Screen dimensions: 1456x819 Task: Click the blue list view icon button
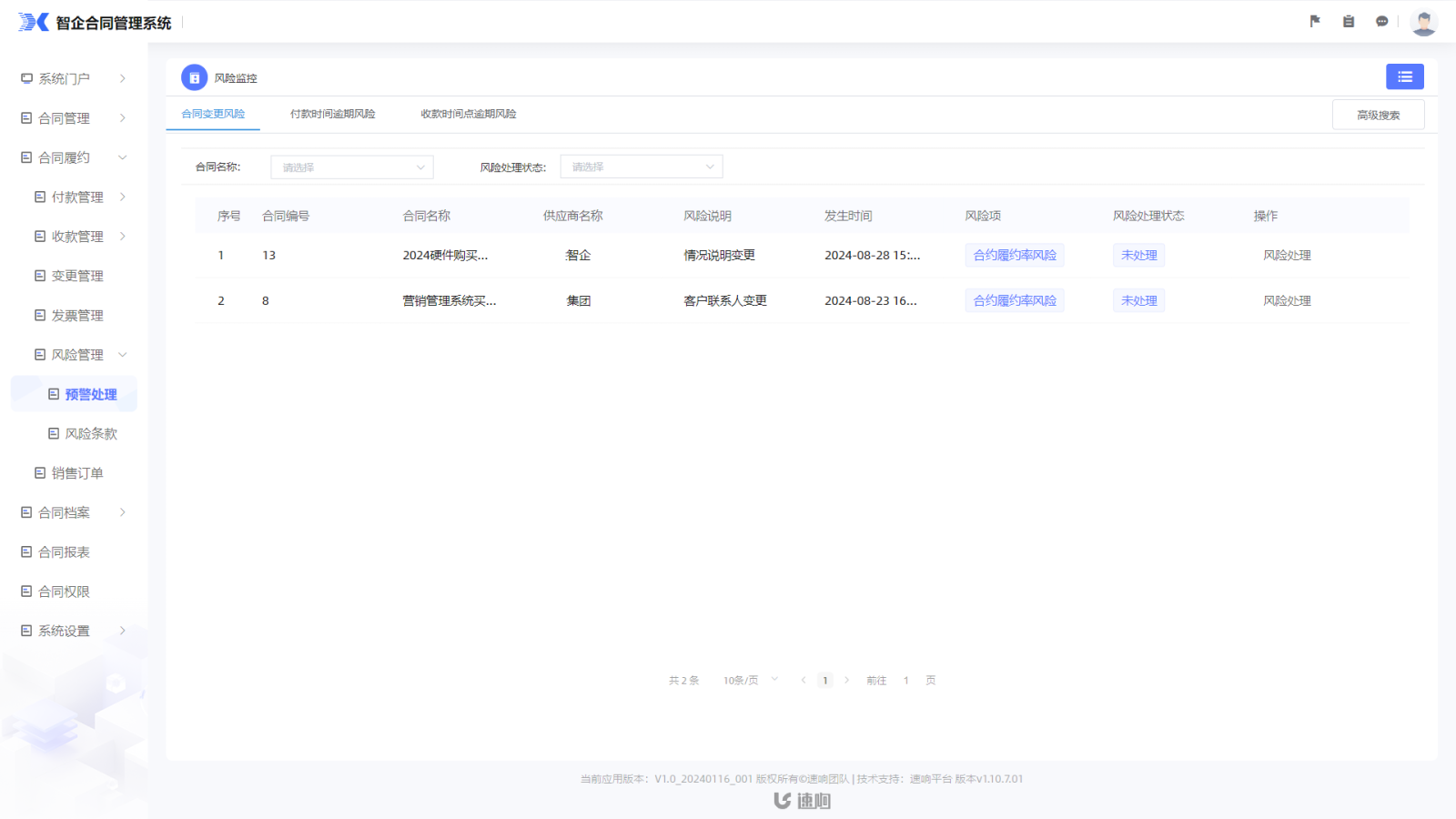pos(1404,77)
